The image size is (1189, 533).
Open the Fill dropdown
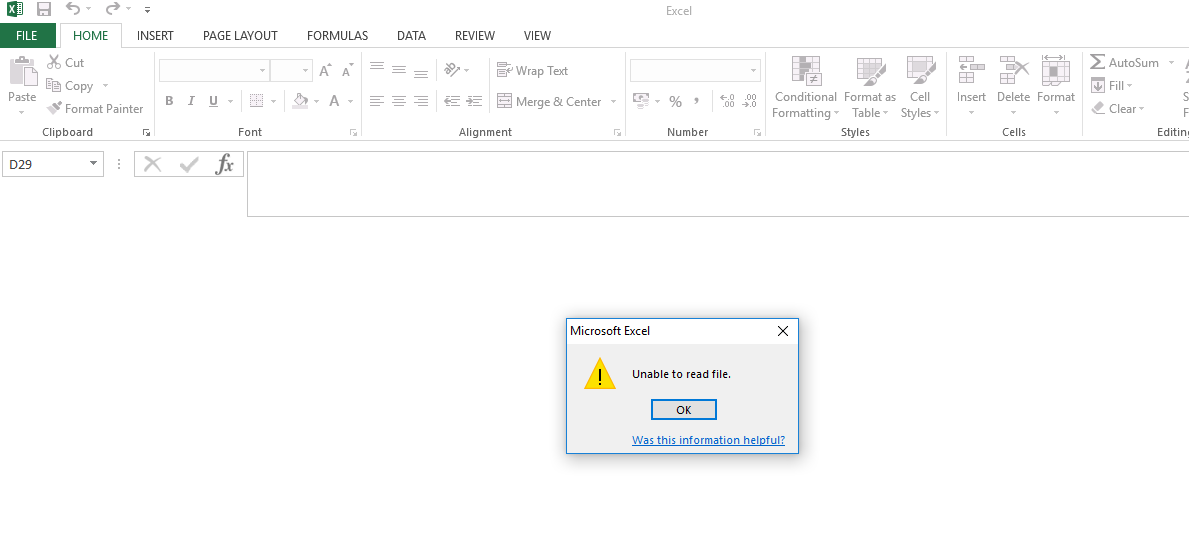tap(1112, 86)
